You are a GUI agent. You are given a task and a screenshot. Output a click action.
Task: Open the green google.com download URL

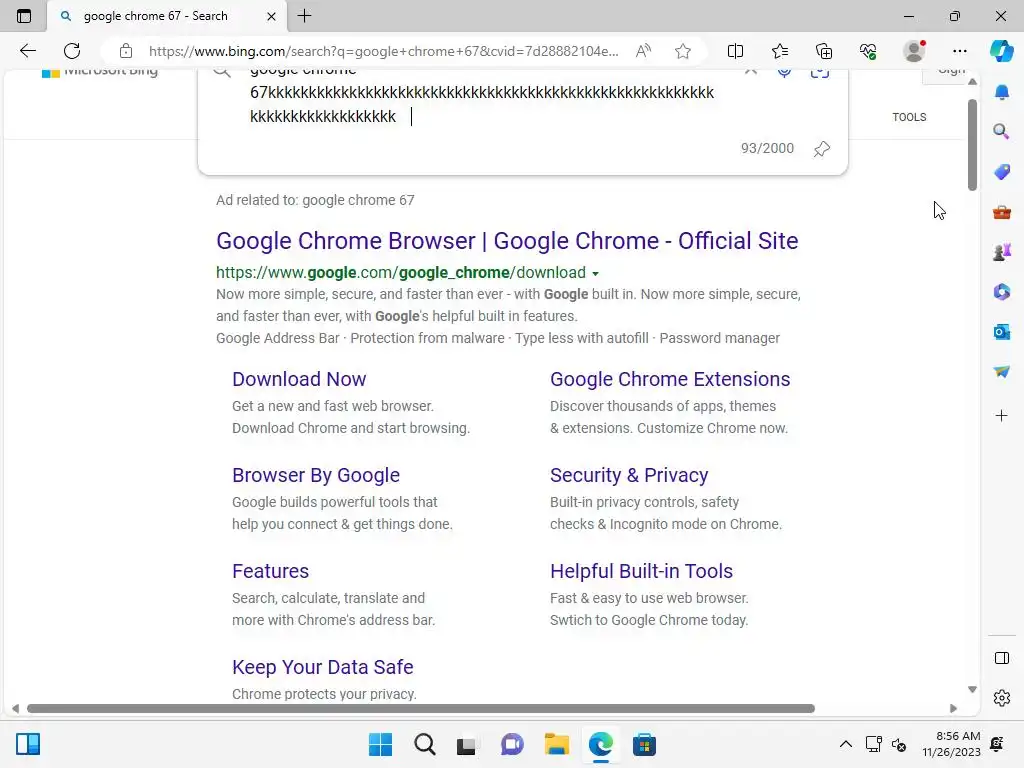coord(401,272)
